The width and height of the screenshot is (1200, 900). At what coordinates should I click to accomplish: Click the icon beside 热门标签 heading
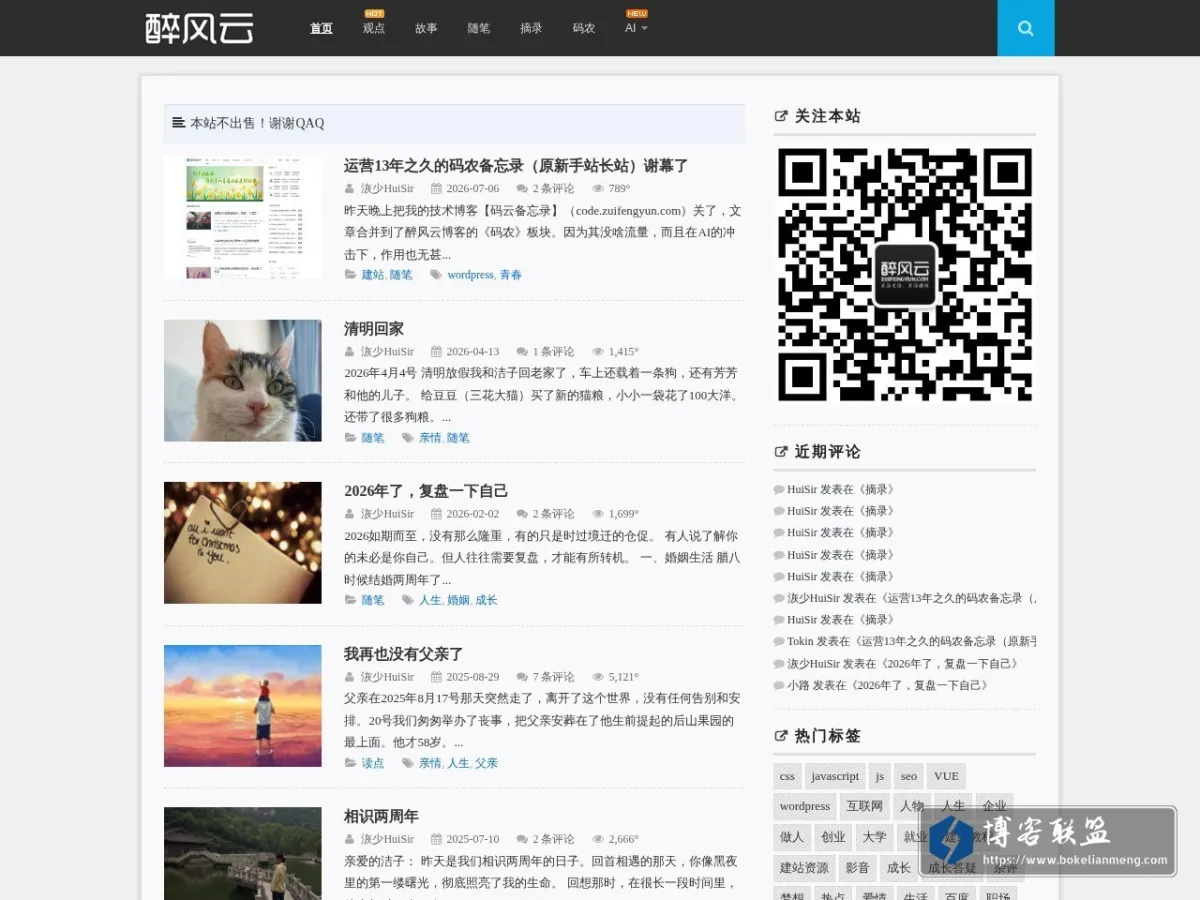[x=781, y=736]
